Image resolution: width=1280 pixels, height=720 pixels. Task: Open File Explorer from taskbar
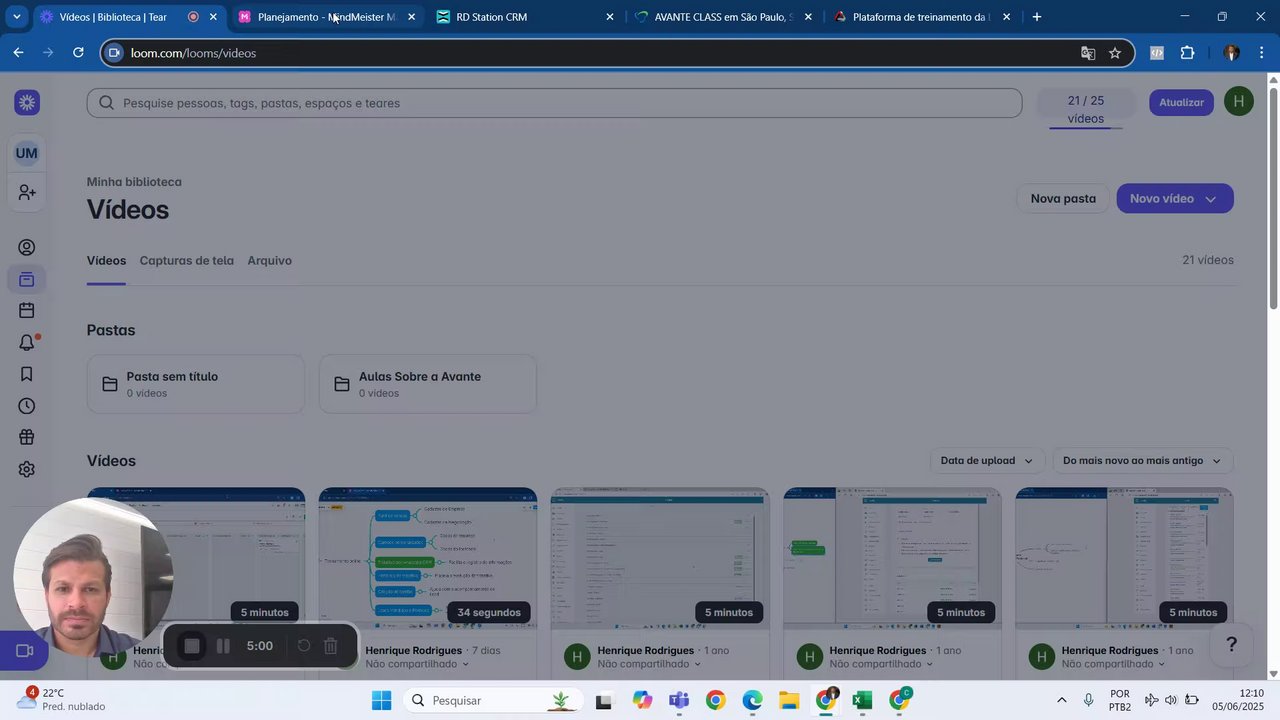coord(789,700)
